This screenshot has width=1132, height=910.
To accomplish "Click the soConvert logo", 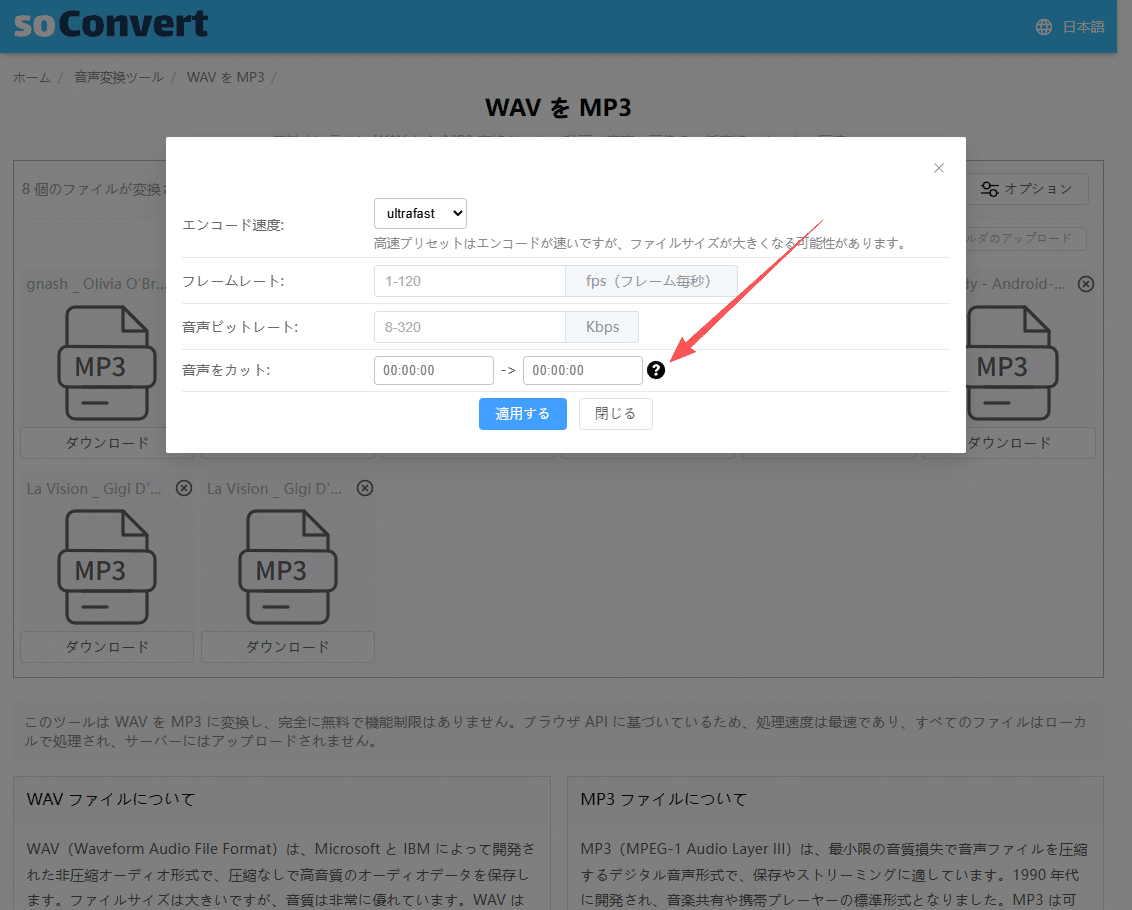I will click(109, 25).
